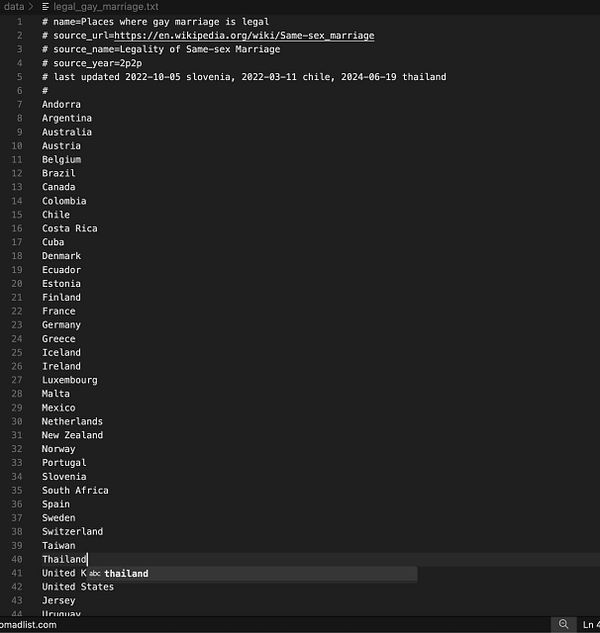Viewport: 600px width, 633px height.
Task: Place cursor at the Andorra line
Action: click(61, 105)
